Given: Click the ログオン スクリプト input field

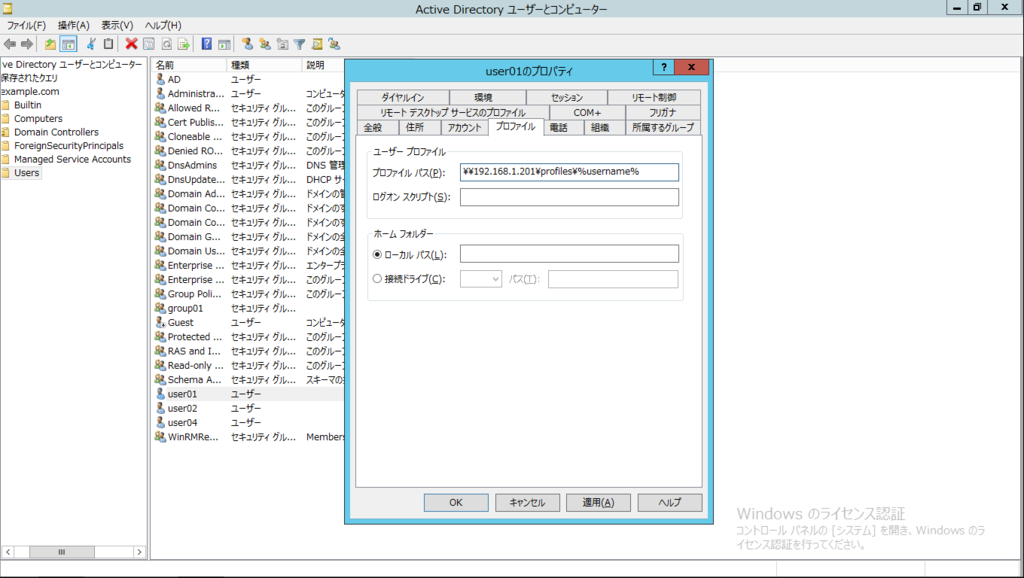Looking at the screenshot, I should click(x=569, y=197).
